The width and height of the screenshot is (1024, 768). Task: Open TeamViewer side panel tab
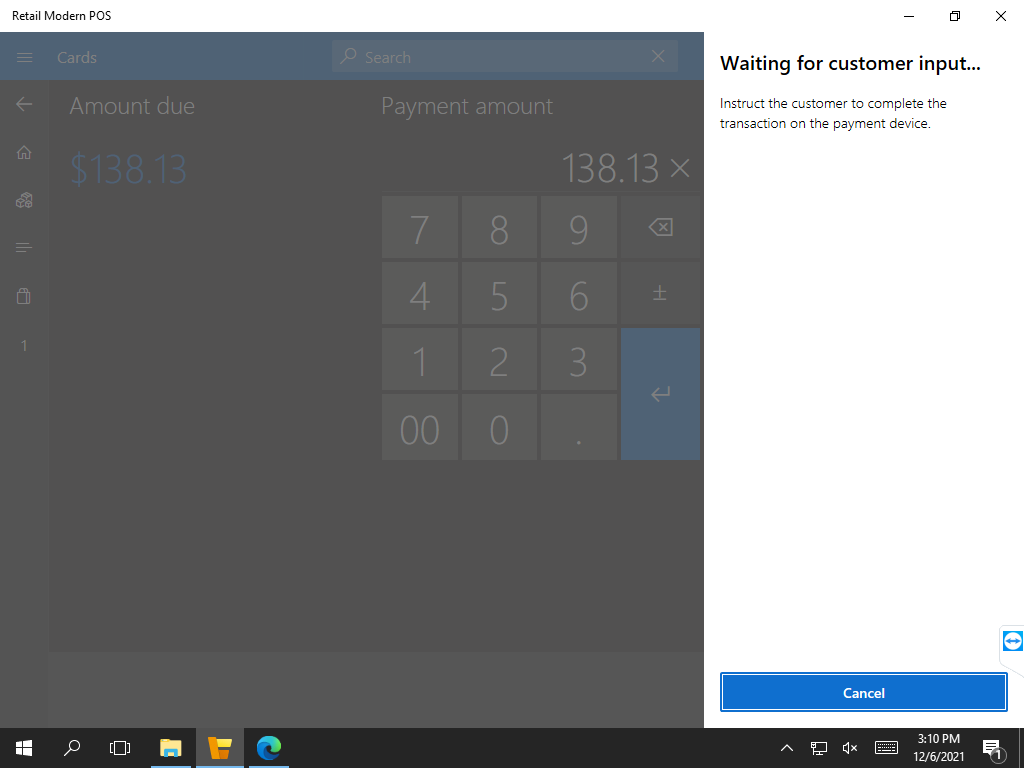click(1012, 641)
